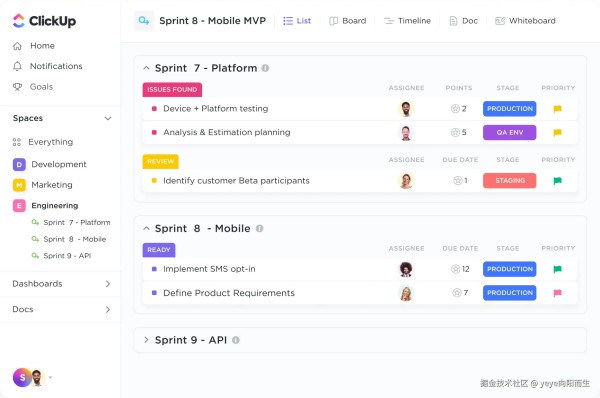Toggle status square of Analysis & Estimation planning
This screenshot has height=398, width=600.
(x=154, y=132)
